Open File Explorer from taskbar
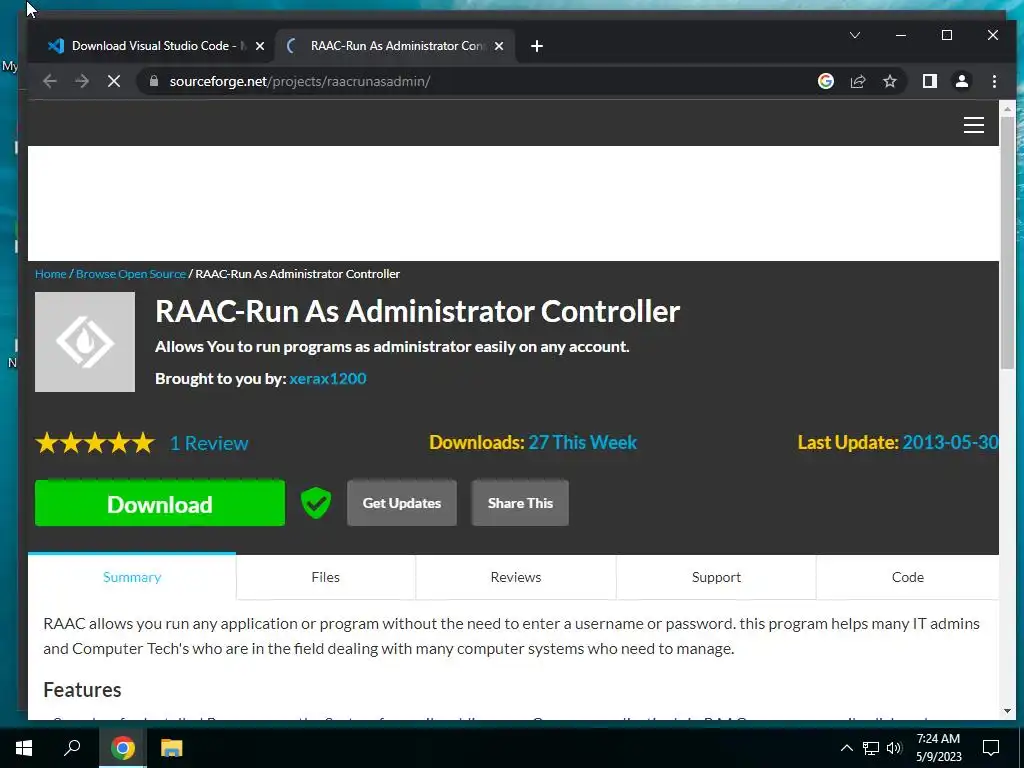1024x768 pixels. click(171, 748)
